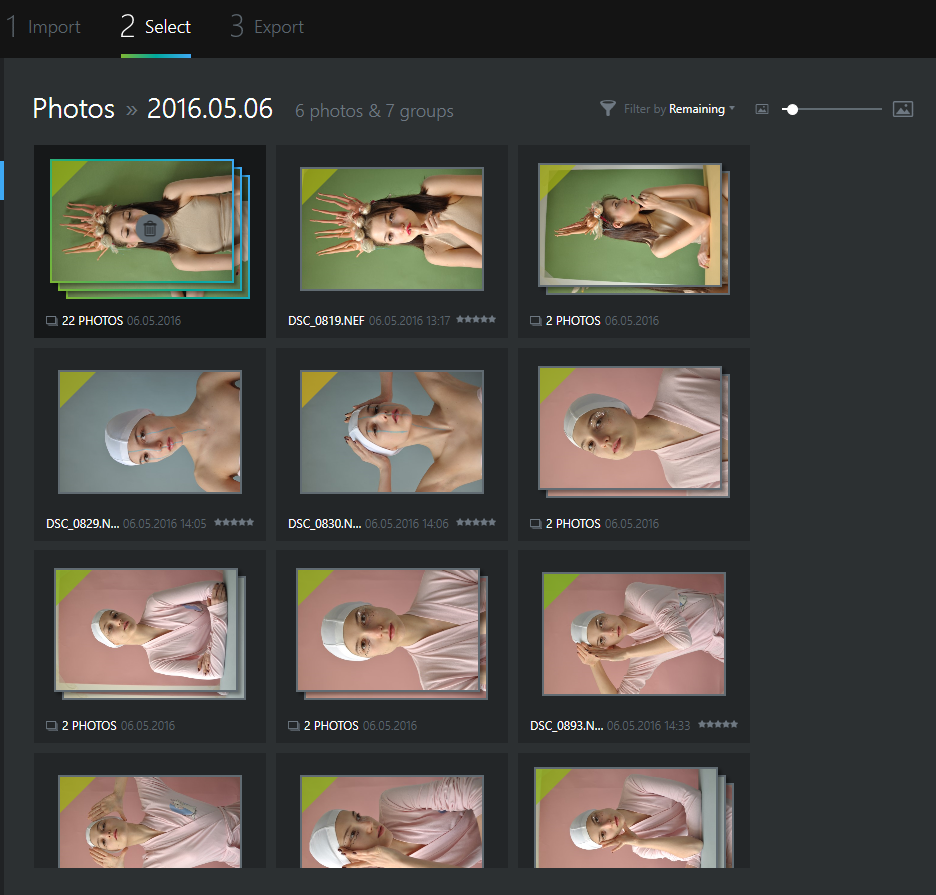Viewport: 936px width, 895px height.
Task: Click the 06.05.2016 14:33 timestamp
Action: pos(648,725)
